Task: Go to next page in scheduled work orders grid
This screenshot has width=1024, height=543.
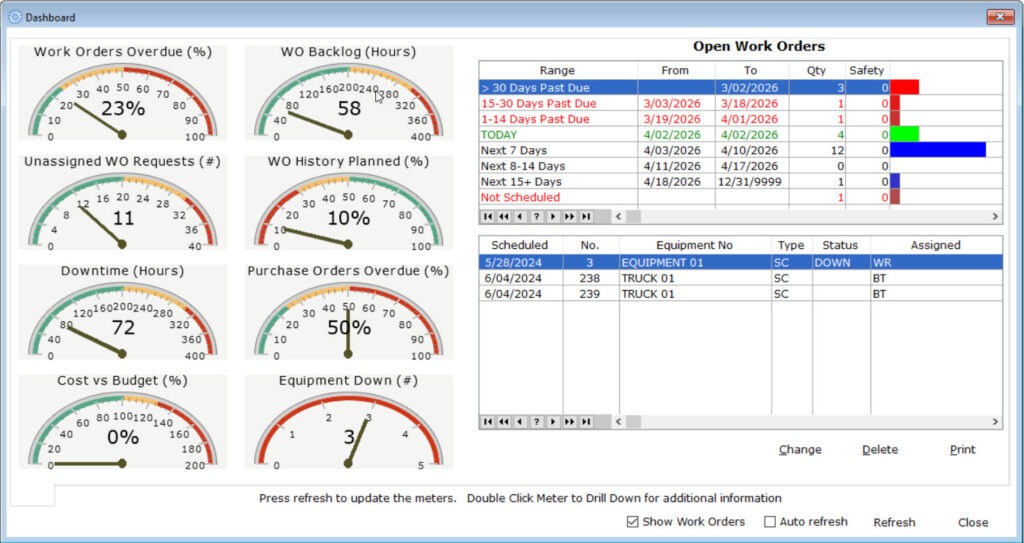Action: pos(570,422)
